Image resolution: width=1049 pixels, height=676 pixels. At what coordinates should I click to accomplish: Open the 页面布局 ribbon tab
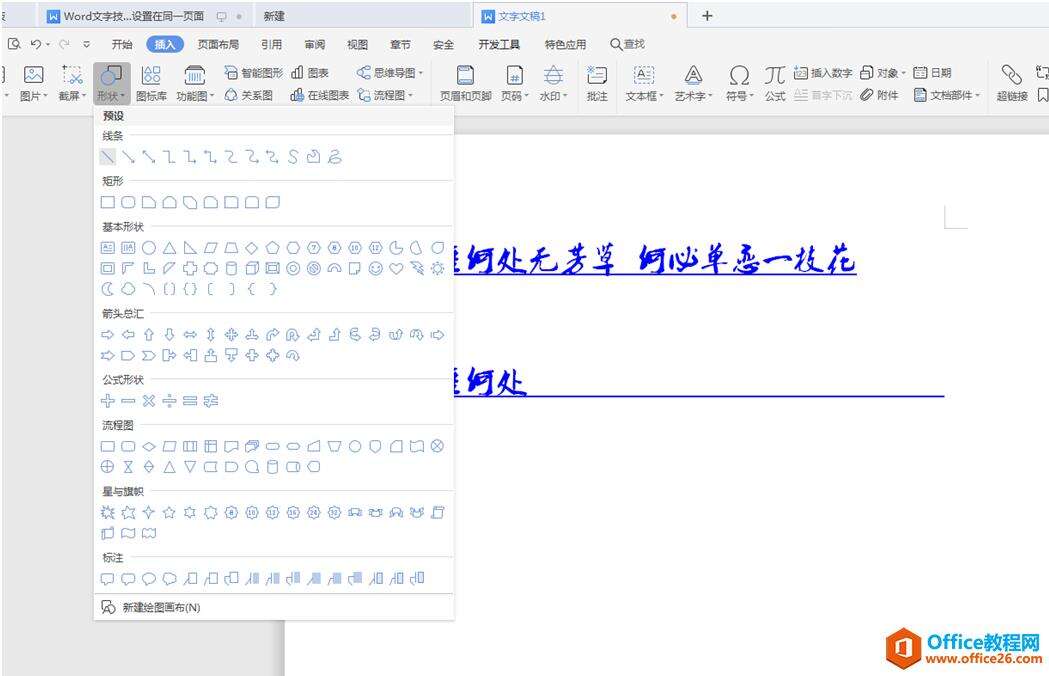pyautogui.click(x=218, y=44)
